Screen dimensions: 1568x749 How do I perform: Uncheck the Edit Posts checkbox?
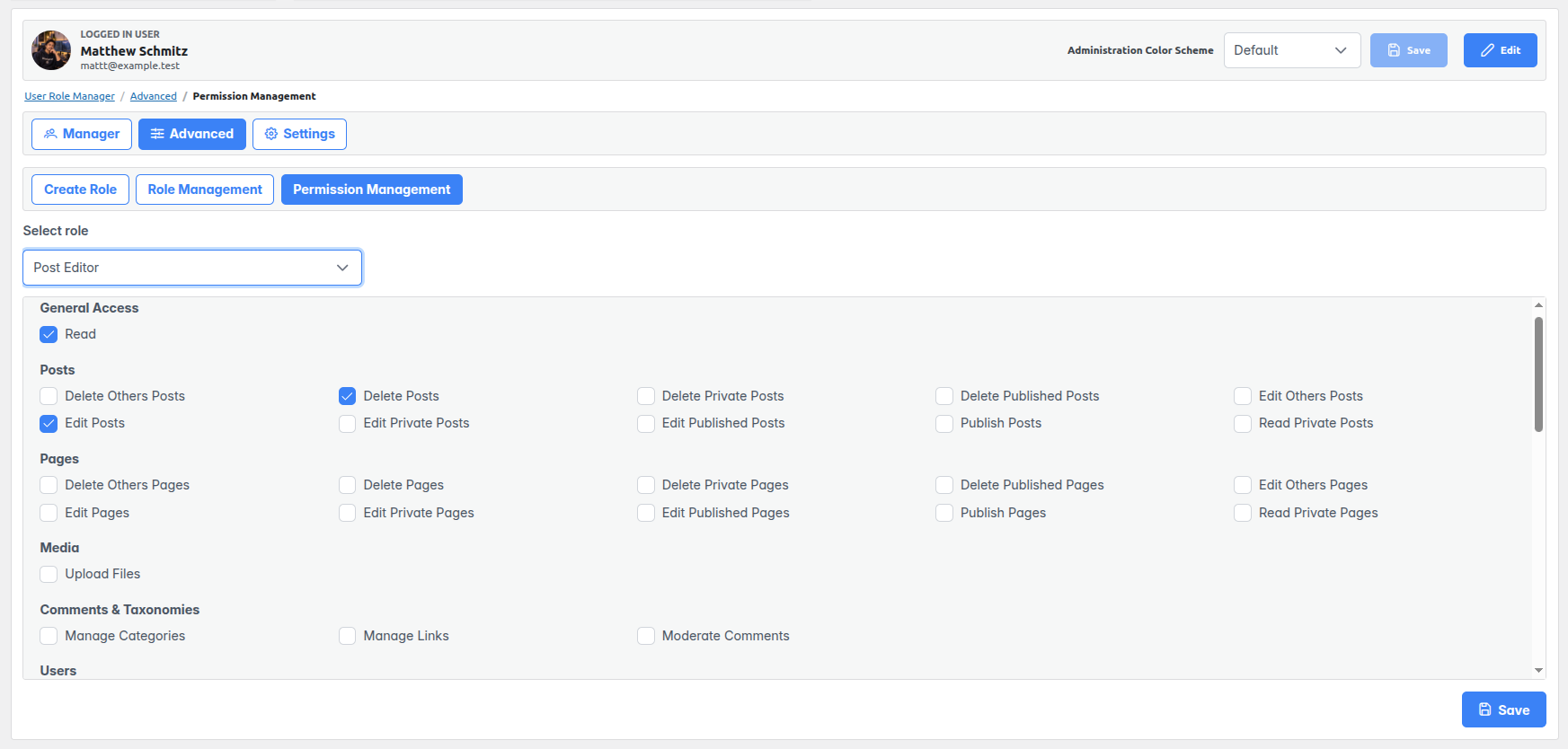coord(49,423)
